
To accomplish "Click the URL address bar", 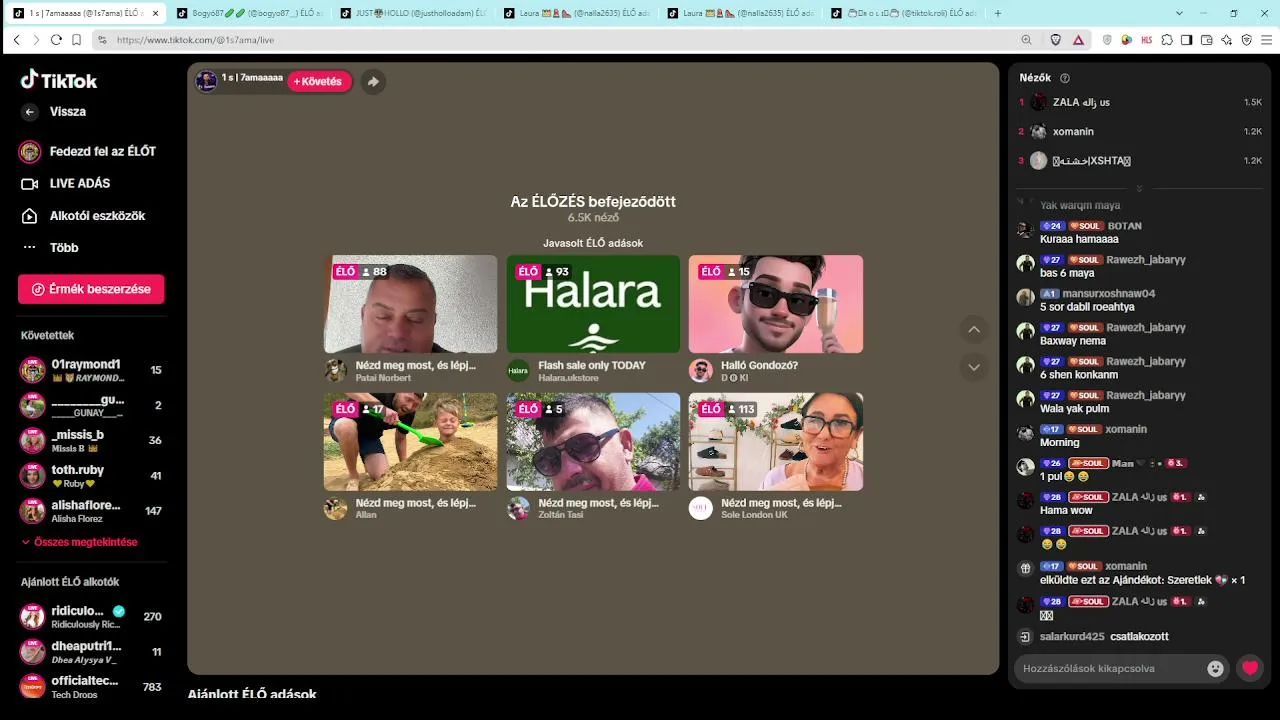I will coord(560,40).
